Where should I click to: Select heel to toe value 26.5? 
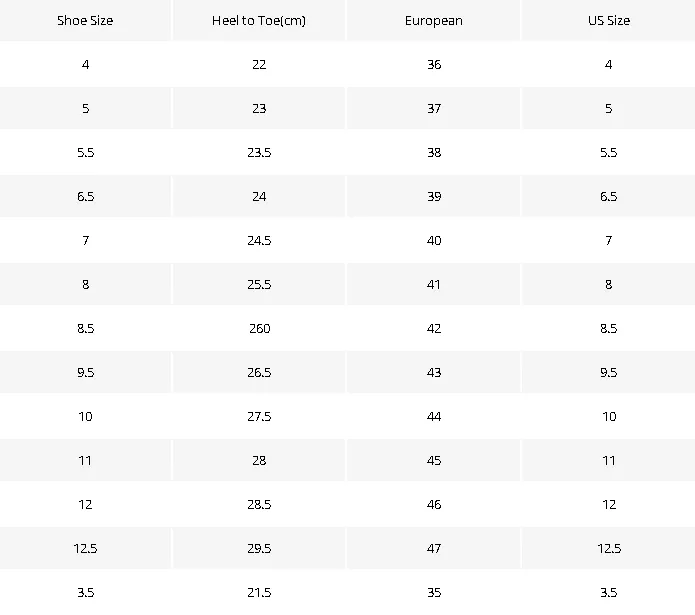pyautogui.click(x=259, y=372)
